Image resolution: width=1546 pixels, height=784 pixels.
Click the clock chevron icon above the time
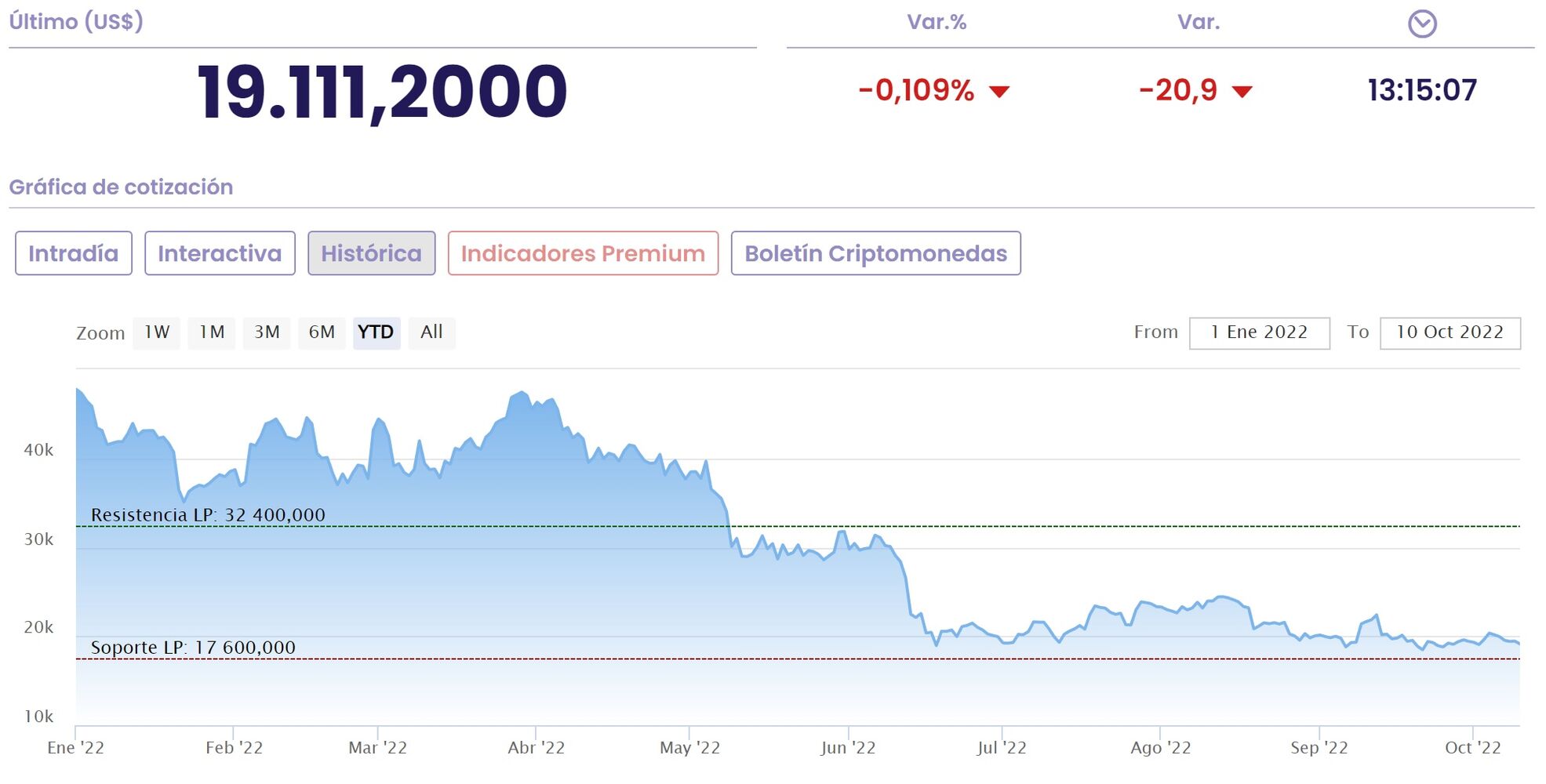1421,24
